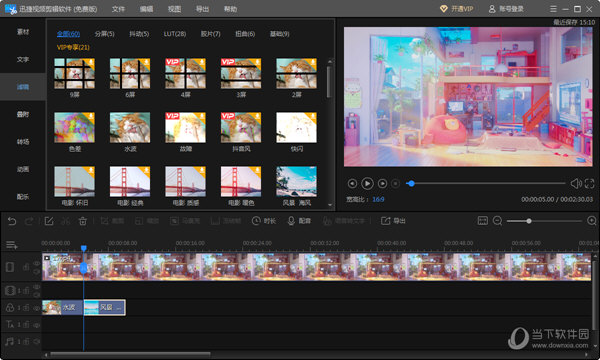Toggle visibility eye on video track
This screenshot has width=600, height=360.
click(36, 263)
